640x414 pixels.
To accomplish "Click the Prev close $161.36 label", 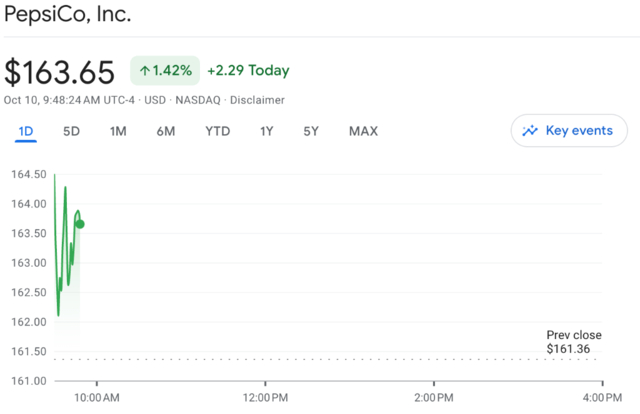I will (567, 342).
